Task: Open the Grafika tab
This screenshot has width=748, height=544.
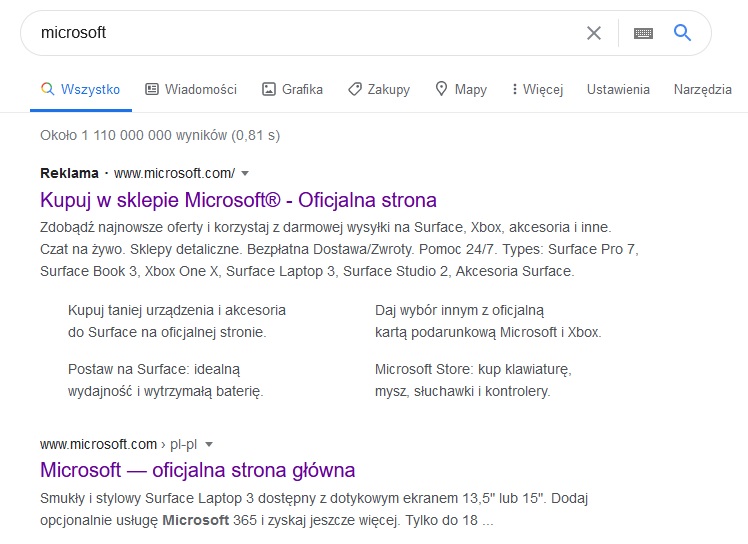Action: 292,89
